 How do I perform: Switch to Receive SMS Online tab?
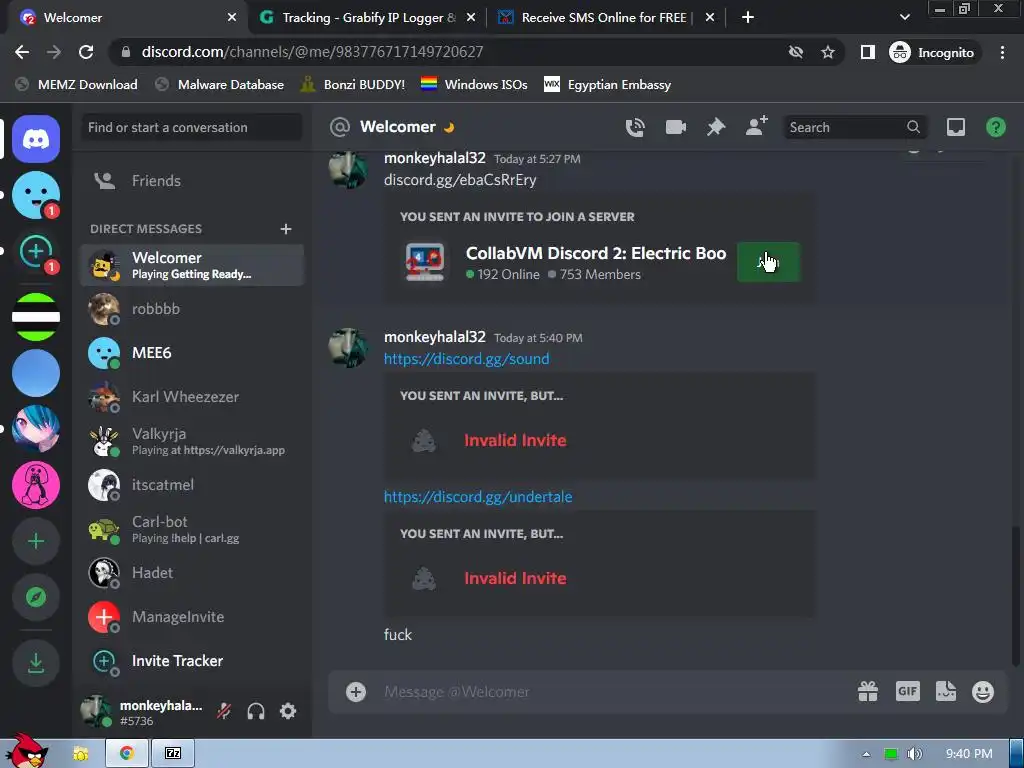(606, 18)
